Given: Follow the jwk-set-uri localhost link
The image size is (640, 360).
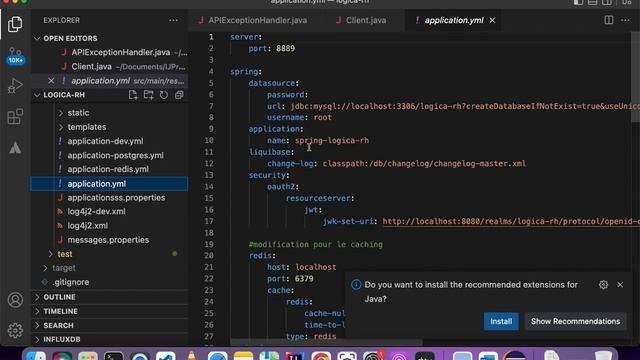Looking at the screenshot, I should [511, 221].
